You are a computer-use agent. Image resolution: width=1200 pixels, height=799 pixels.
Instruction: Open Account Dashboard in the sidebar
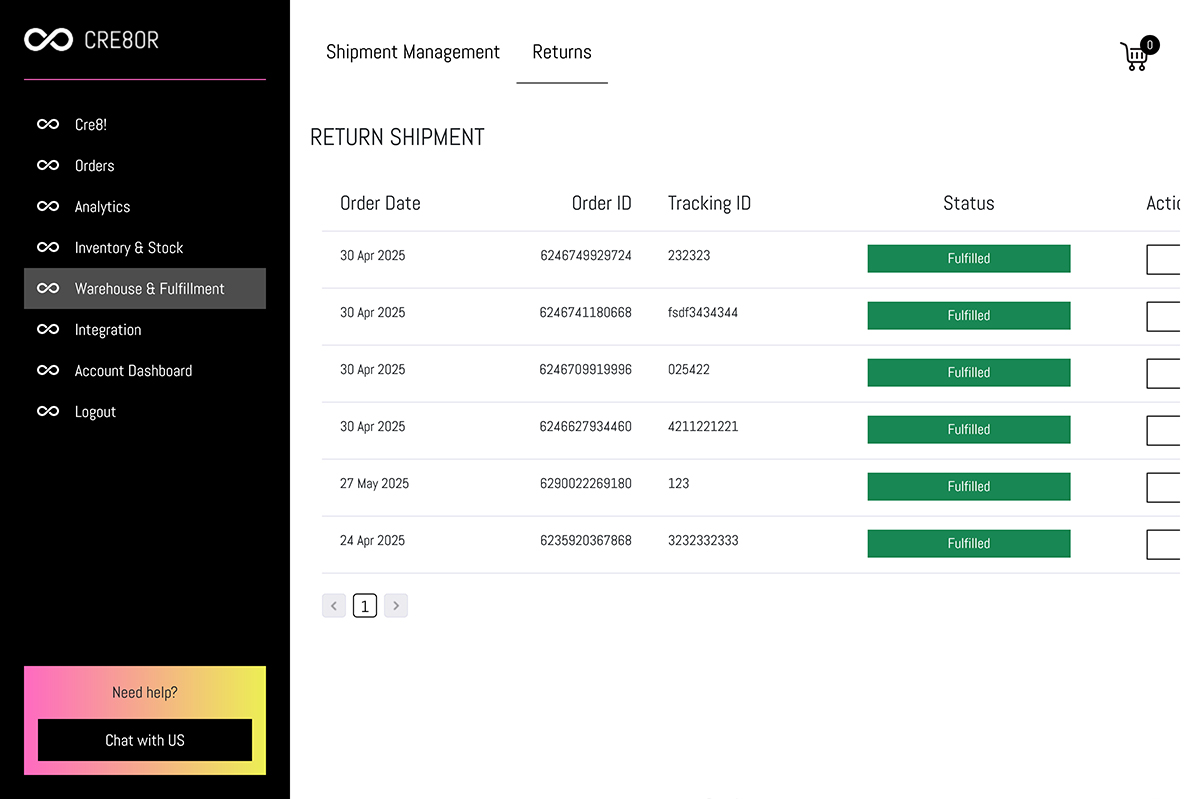pyautogui.click(x=145, y=371)
